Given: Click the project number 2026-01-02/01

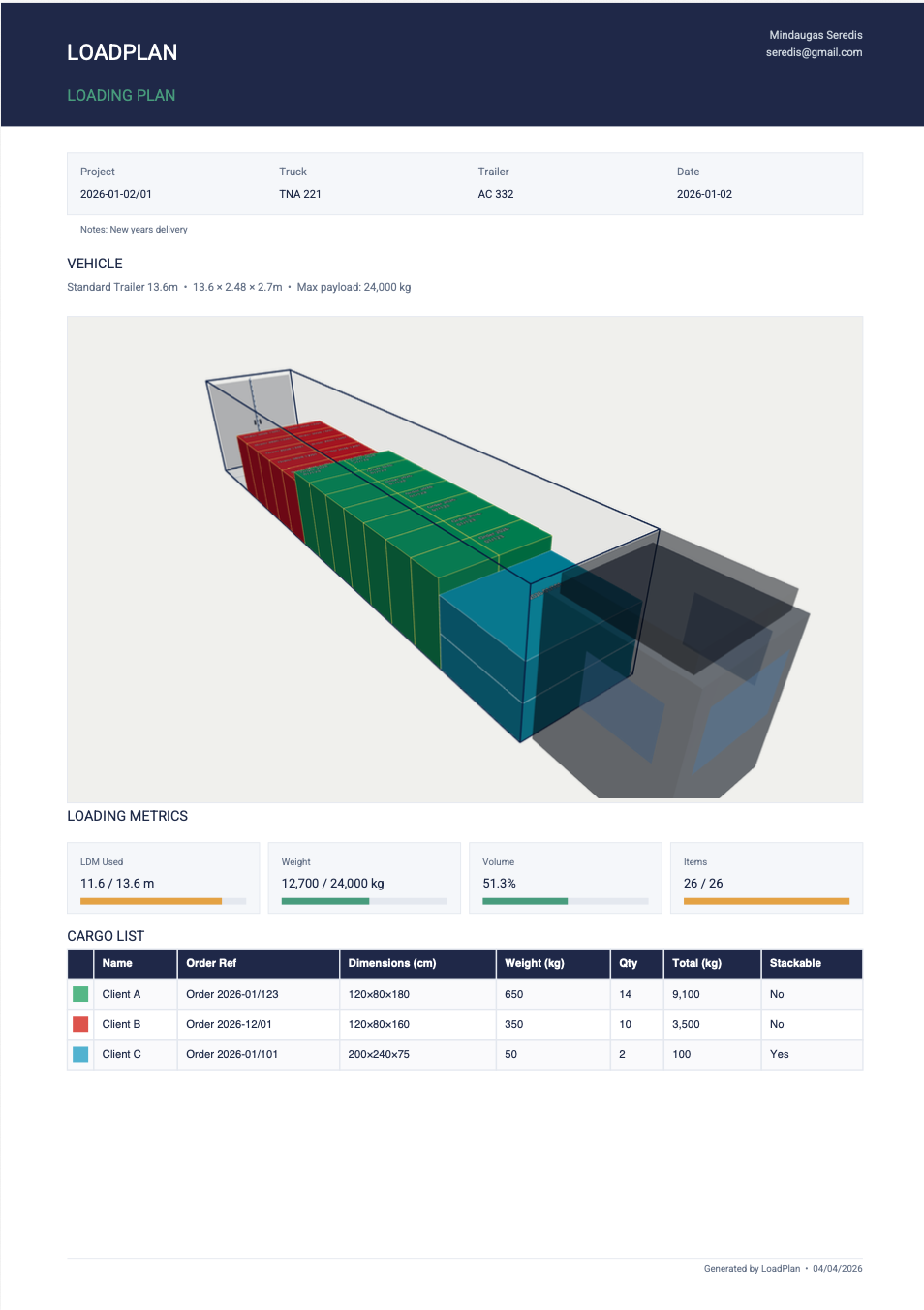Looking at the screenshot, I should 116,194.
